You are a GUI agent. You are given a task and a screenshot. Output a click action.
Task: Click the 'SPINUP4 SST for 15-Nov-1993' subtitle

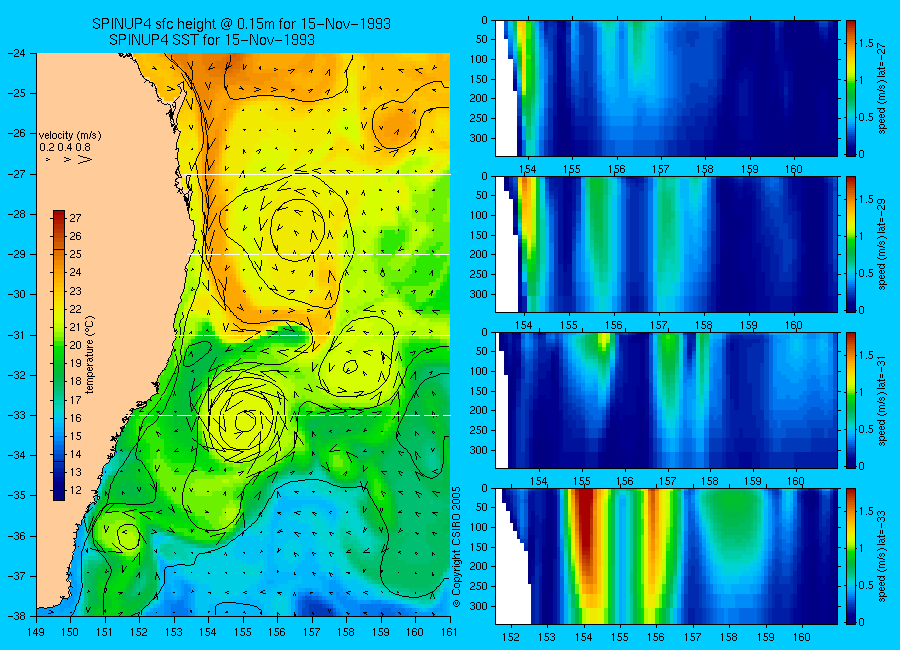(212, 40)
